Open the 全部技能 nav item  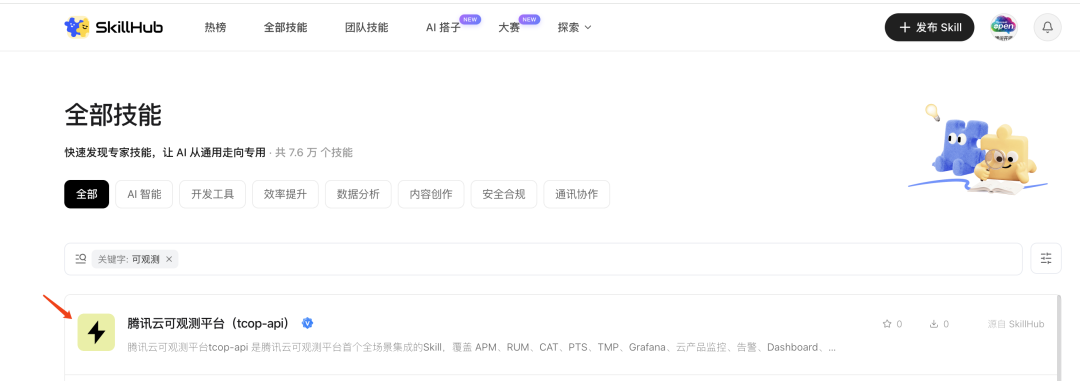285,28
